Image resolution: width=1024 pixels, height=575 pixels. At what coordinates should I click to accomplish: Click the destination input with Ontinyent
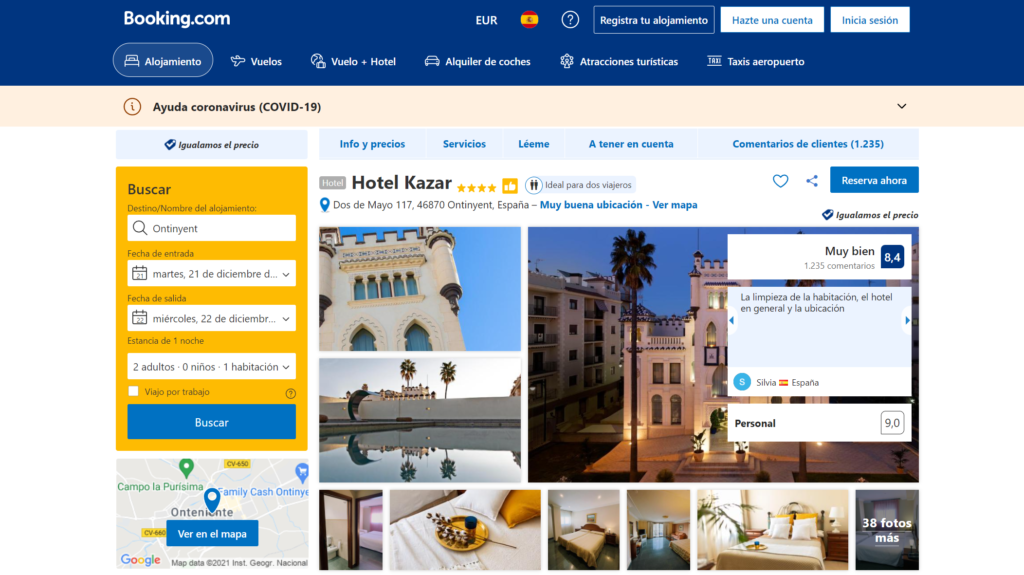pos(212,228)
